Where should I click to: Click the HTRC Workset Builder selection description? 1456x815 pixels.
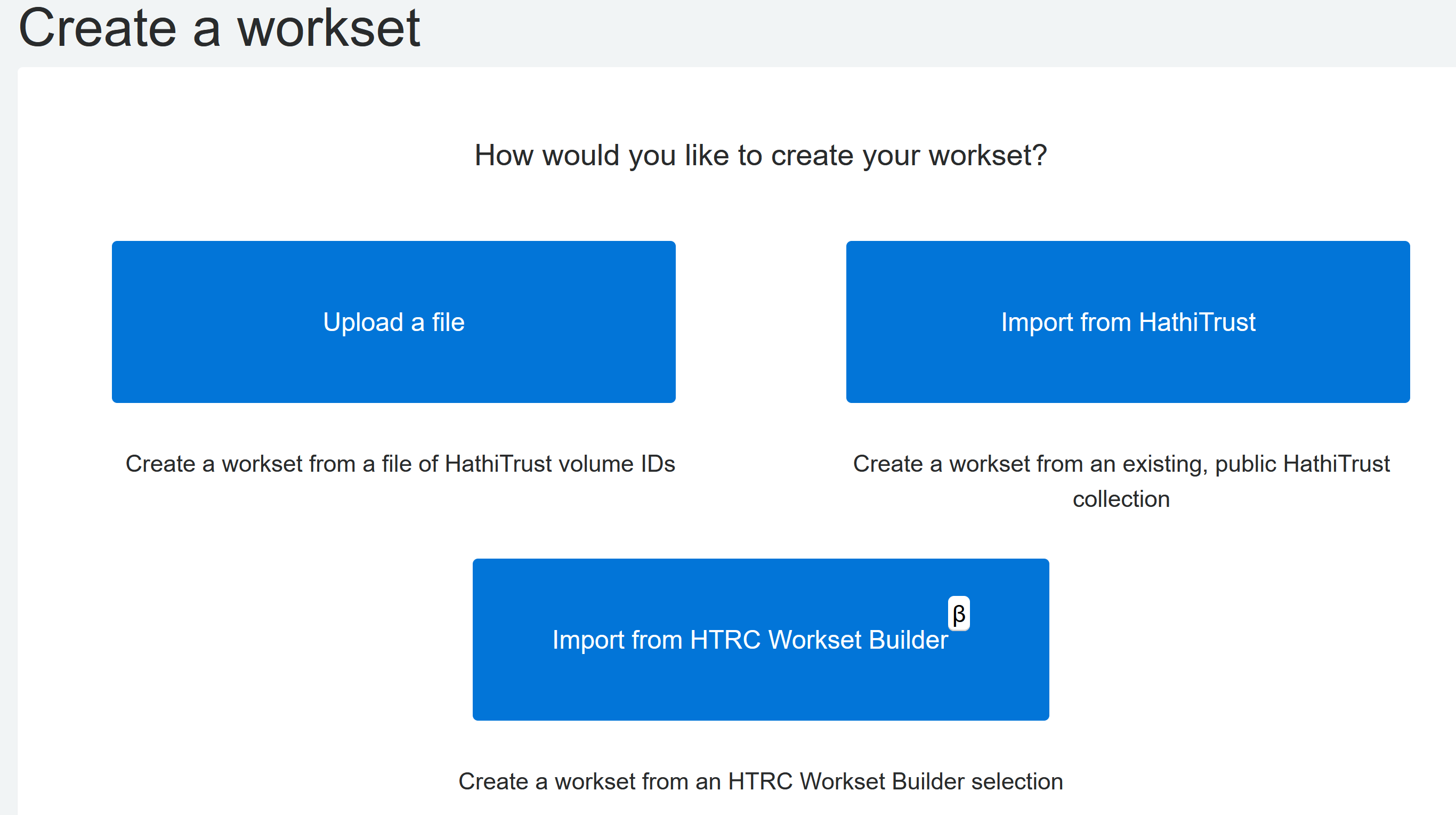click(x=760, y=781)
